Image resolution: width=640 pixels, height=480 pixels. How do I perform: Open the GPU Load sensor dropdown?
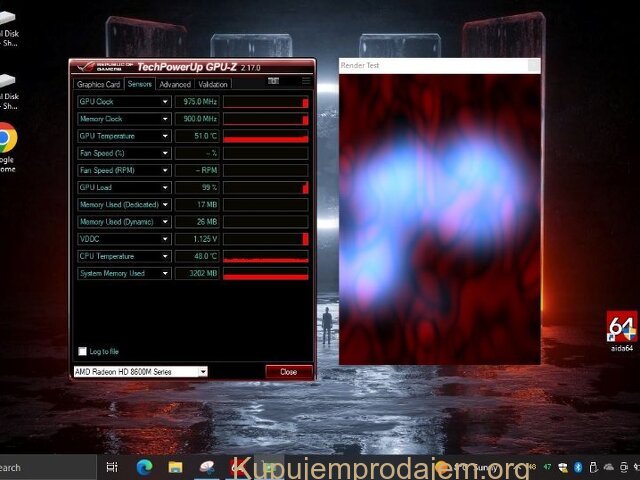tap(166, 187)
